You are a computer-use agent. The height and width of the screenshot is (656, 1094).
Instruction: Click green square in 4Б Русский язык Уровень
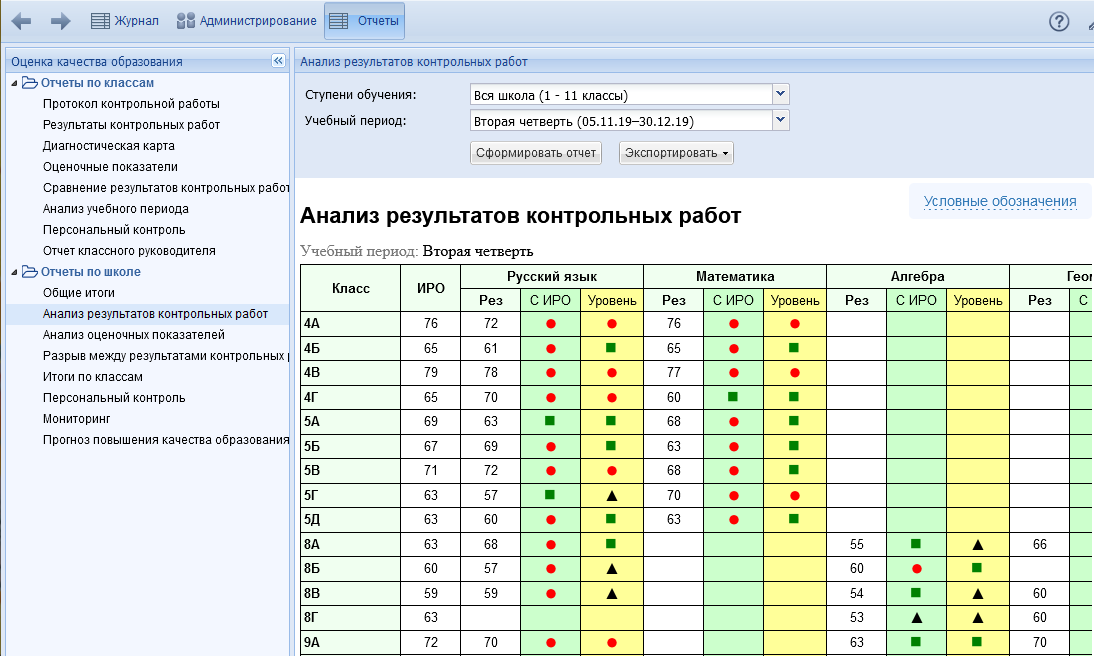point(611,348)
